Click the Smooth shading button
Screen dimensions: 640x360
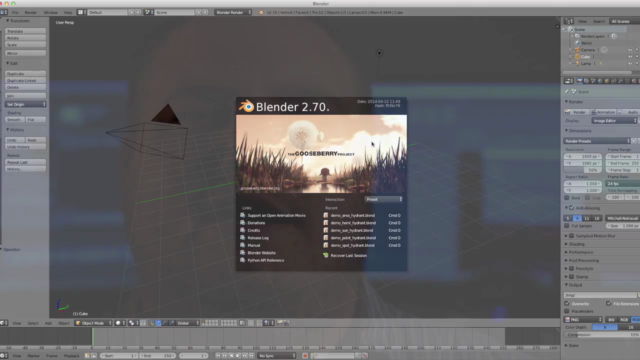tap(15, 120)
